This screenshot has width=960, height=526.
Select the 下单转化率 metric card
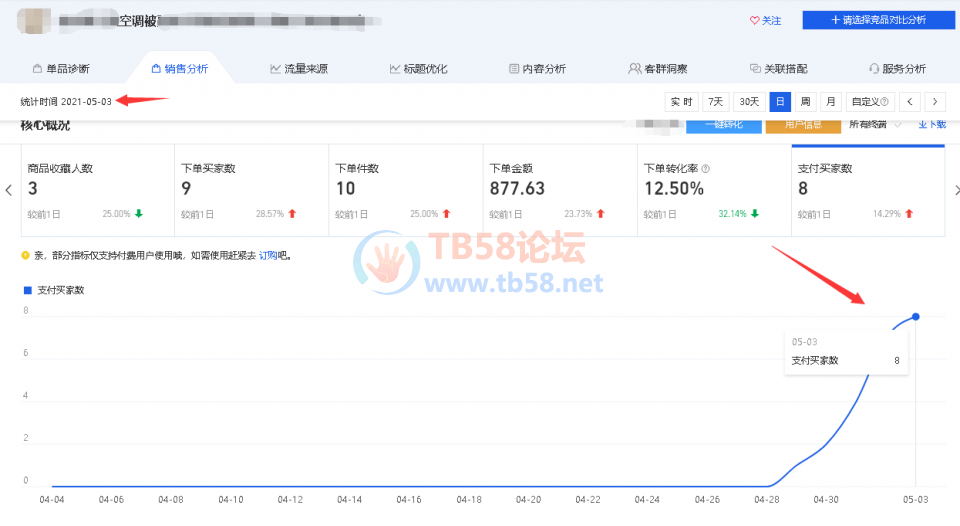point(714,190)
